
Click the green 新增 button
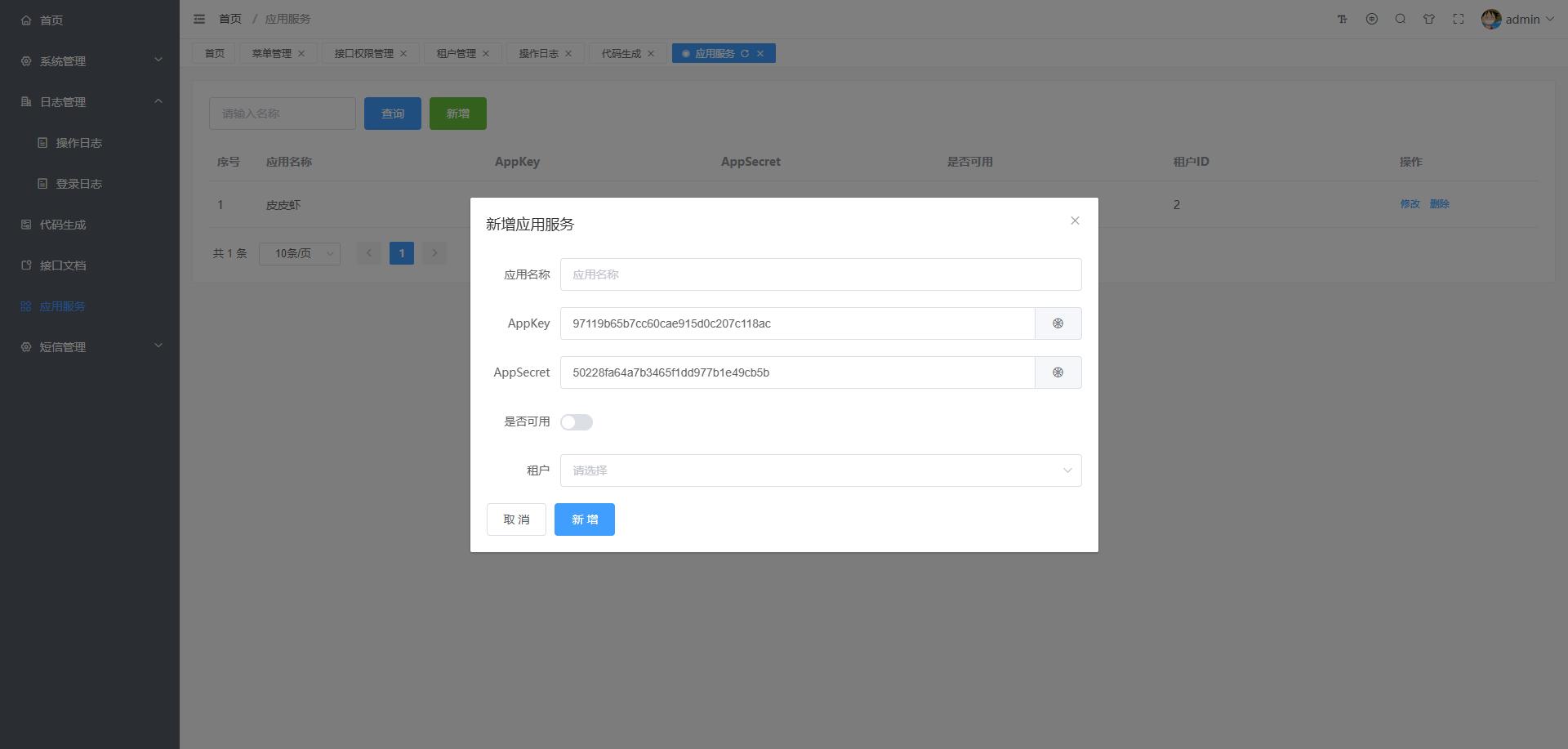pyautogui.click(x=458, y=114)
